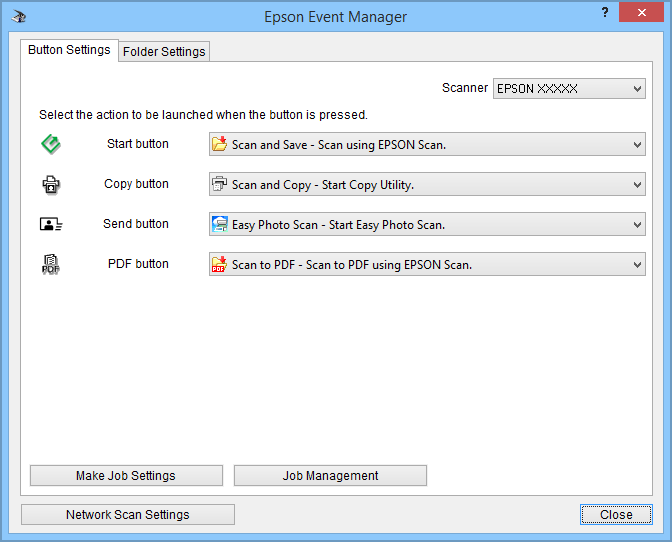This screenshot has height=542, width=672.
Task: Click the 'Start button' label
Action: pos(138,144)
